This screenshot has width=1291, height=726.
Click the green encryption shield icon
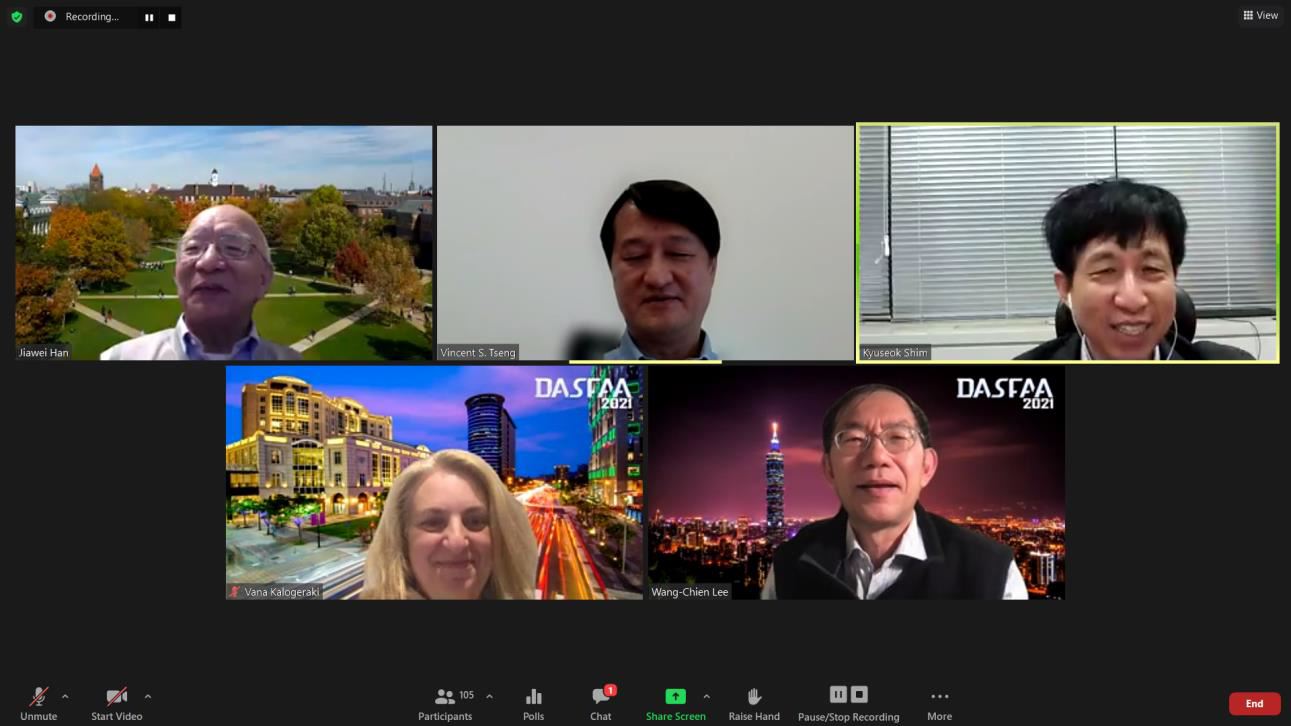tap(16, 17)
